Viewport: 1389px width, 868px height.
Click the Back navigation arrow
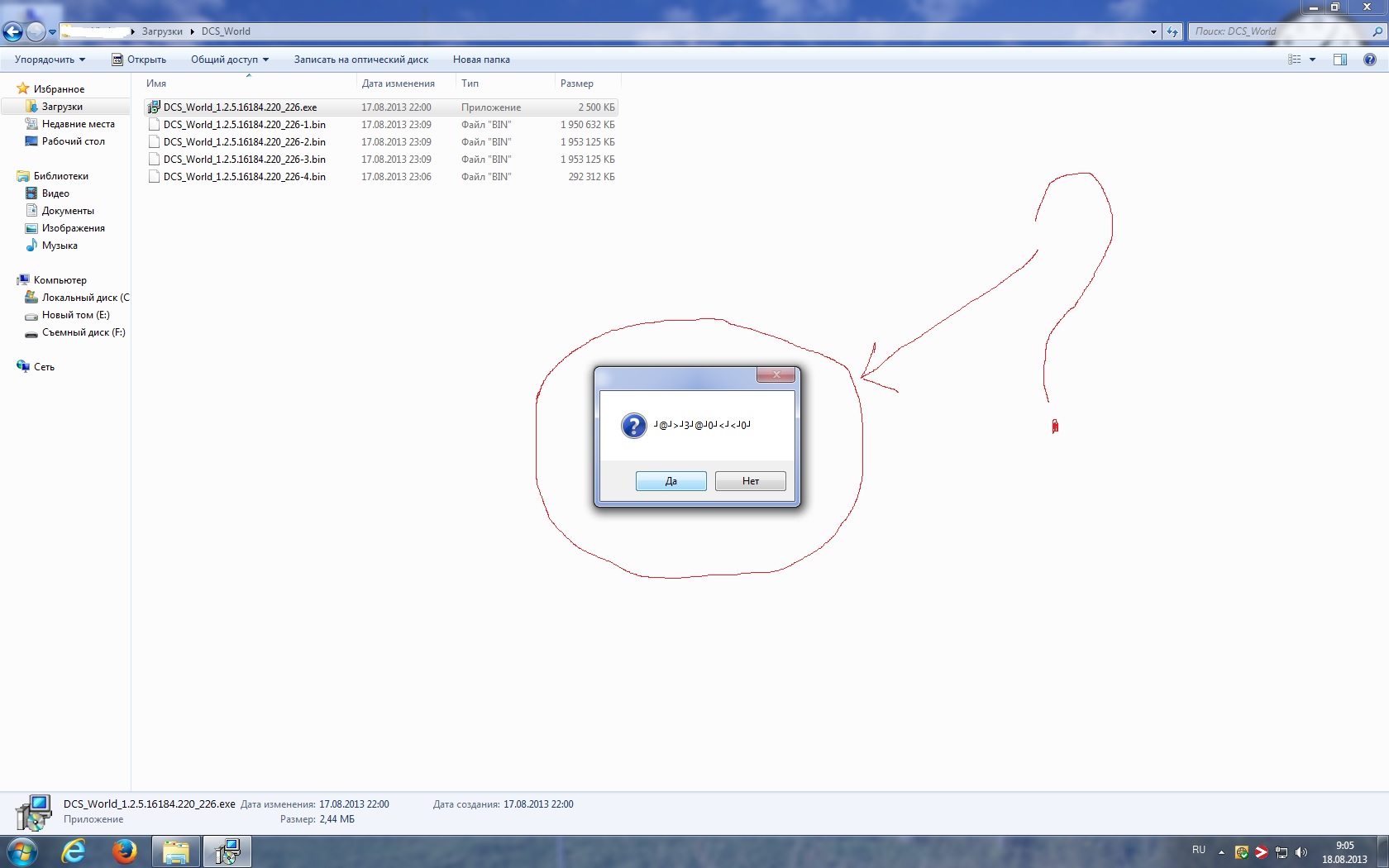coord(12,31)
